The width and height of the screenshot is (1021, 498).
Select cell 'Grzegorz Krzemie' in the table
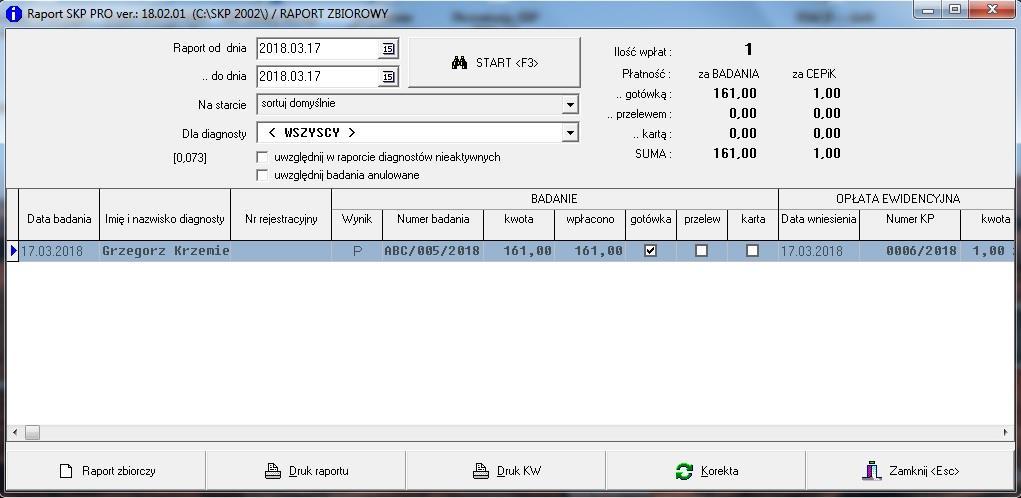click(x=165, y=251)
